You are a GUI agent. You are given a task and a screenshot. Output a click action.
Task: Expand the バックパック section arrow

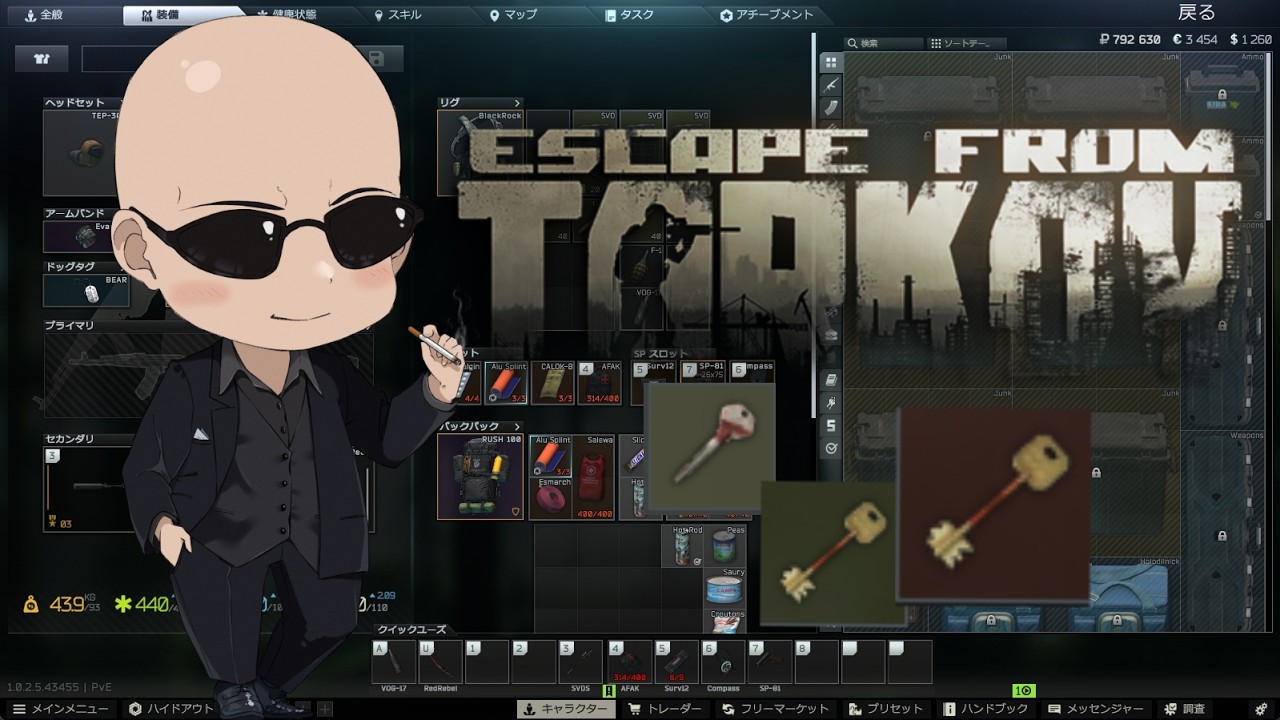517,426
